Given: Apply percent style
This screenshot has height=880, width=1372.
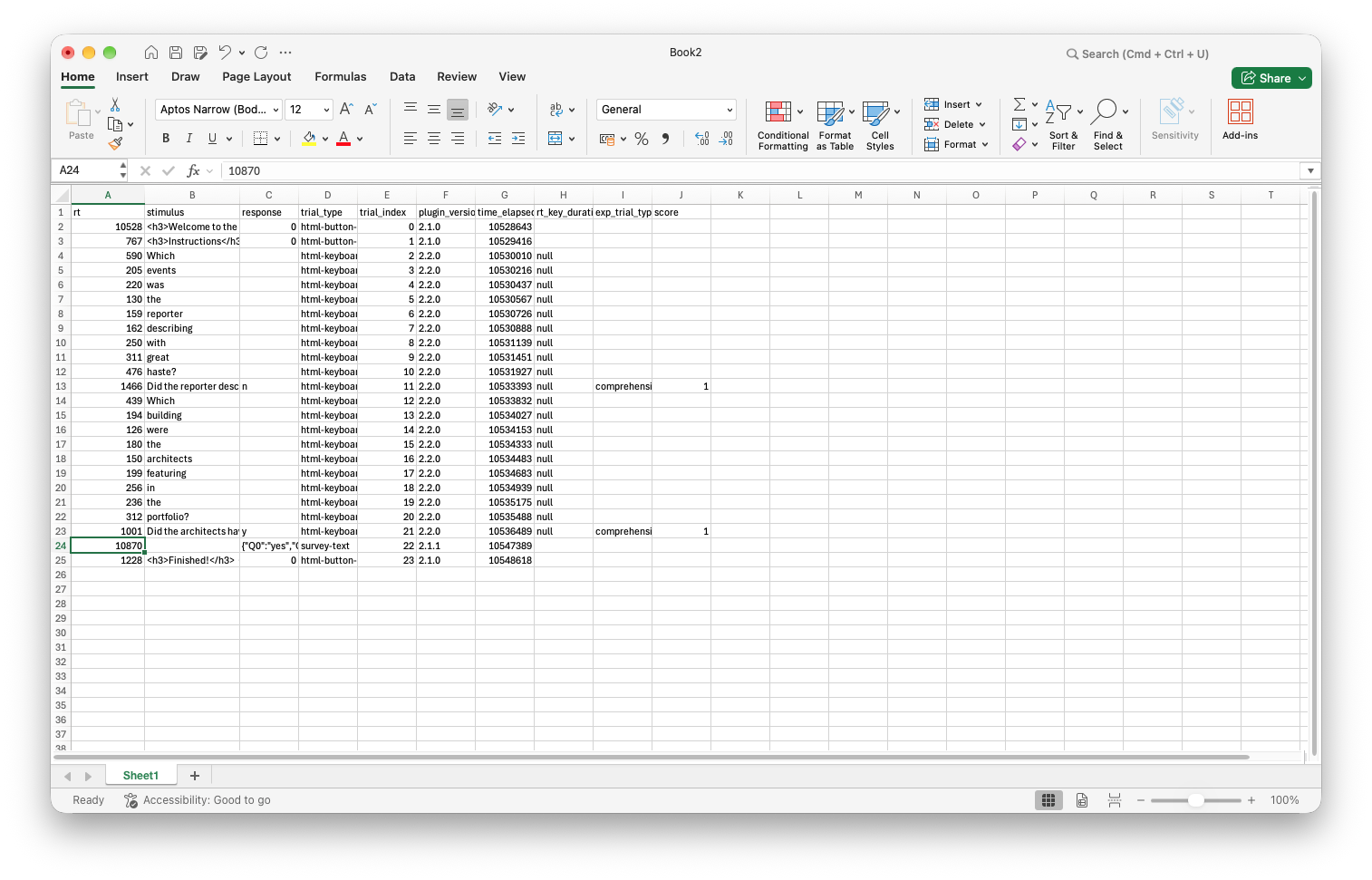Looking at the screenshot, I should point(642,139).
